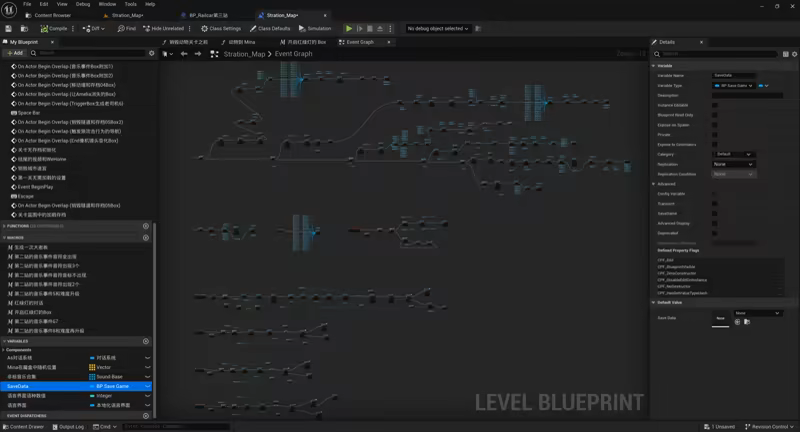Viewport: 800px width, 432px height.
Task: Open the debug object selector dropdown
Action: click(438, 29)
